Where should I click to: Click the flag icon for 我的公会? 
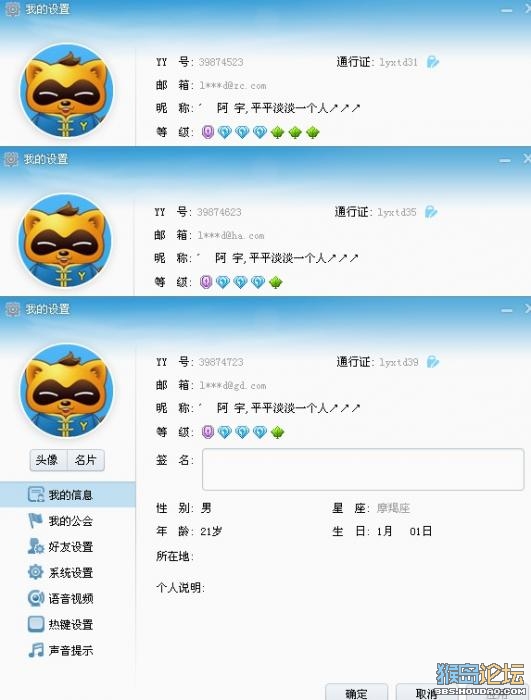click(x=35, y=520)
